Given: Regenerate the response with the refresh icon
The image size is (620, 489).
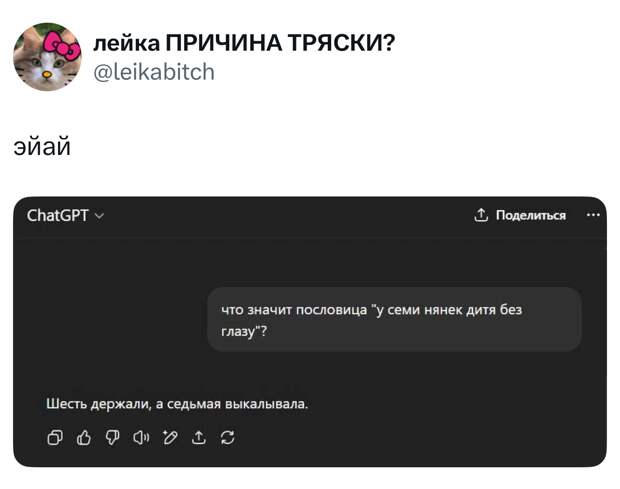Looking at the screenshot, I should (227, 437).
